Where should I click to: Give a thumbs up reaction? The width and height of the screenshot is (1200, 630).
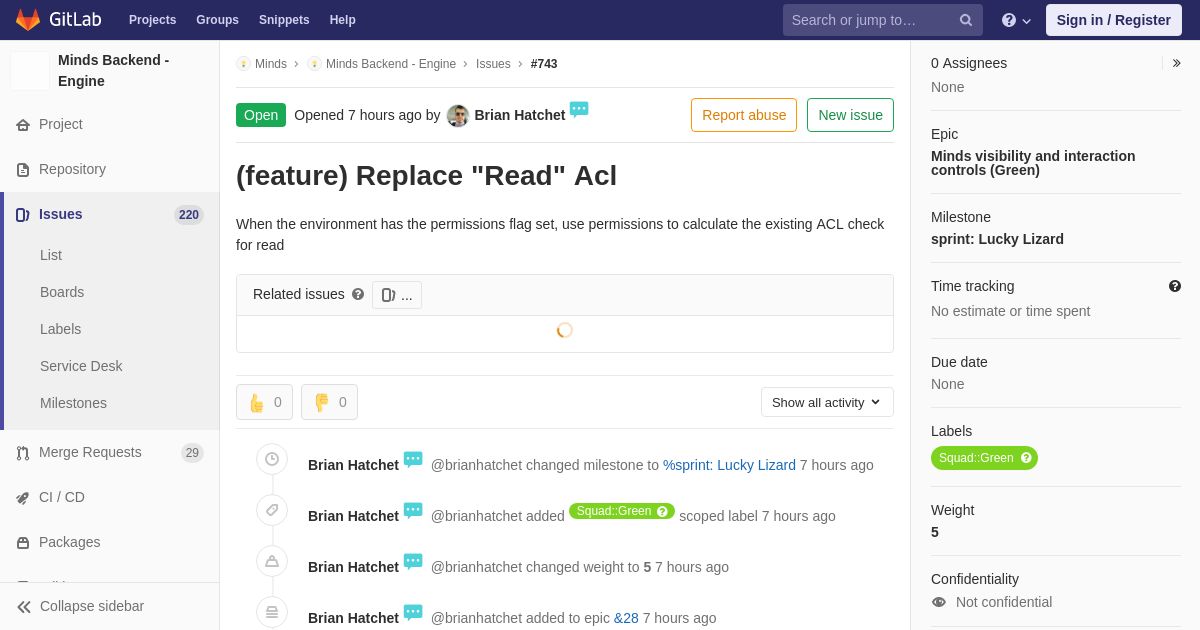pyautogui.click(x=265, y=402)
